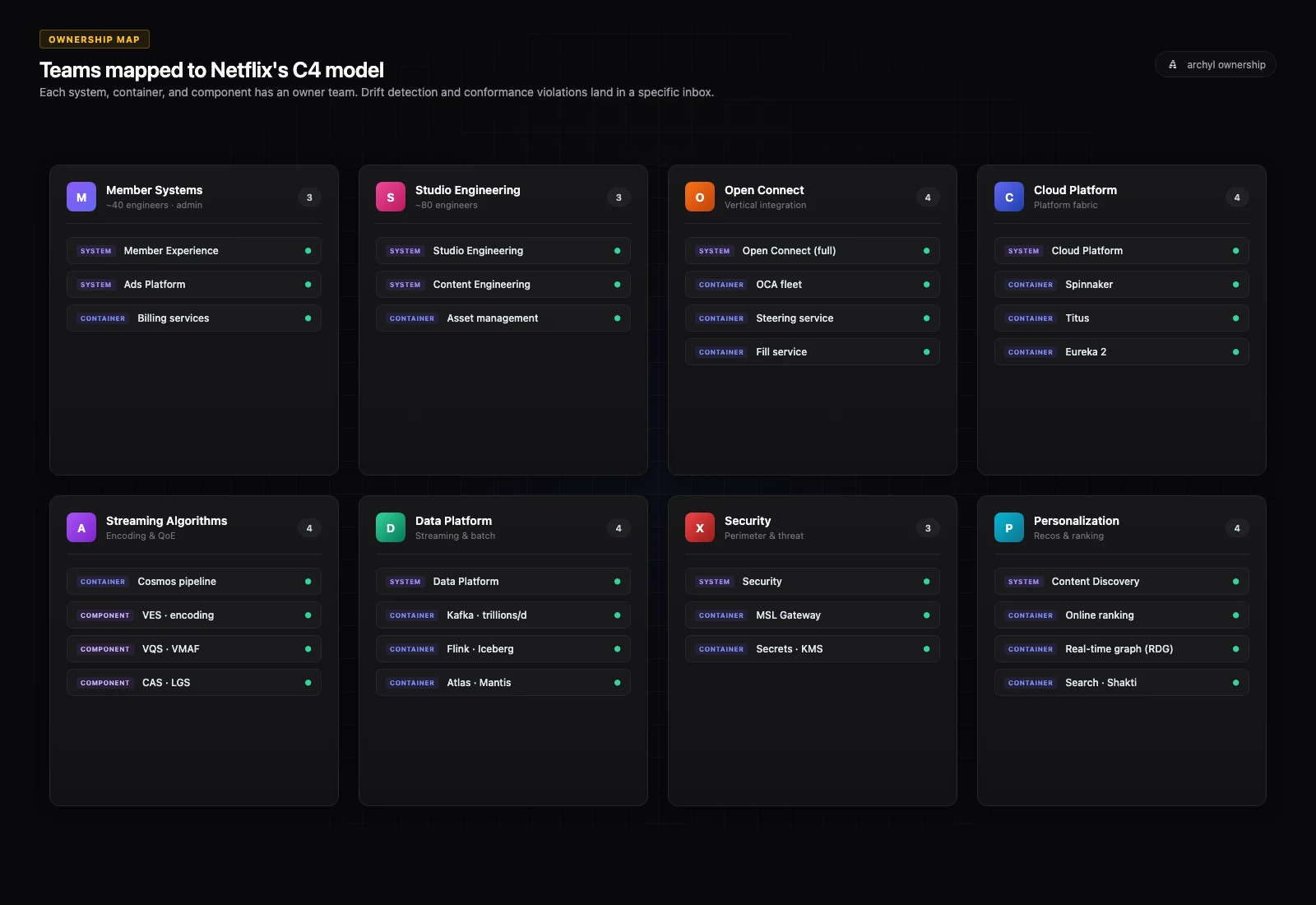
Task: Open the green D avatar of Data Platform team
Action: pos(391,528)
